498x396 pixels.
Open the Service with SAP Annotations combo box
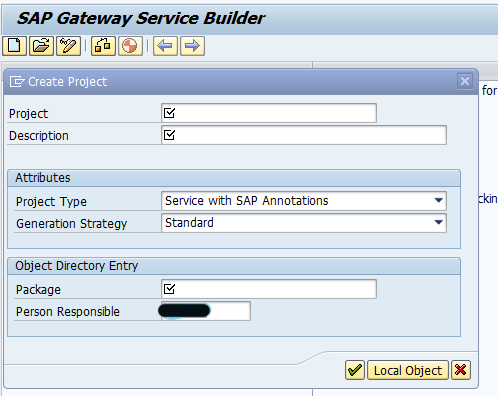tap(304, 201)
